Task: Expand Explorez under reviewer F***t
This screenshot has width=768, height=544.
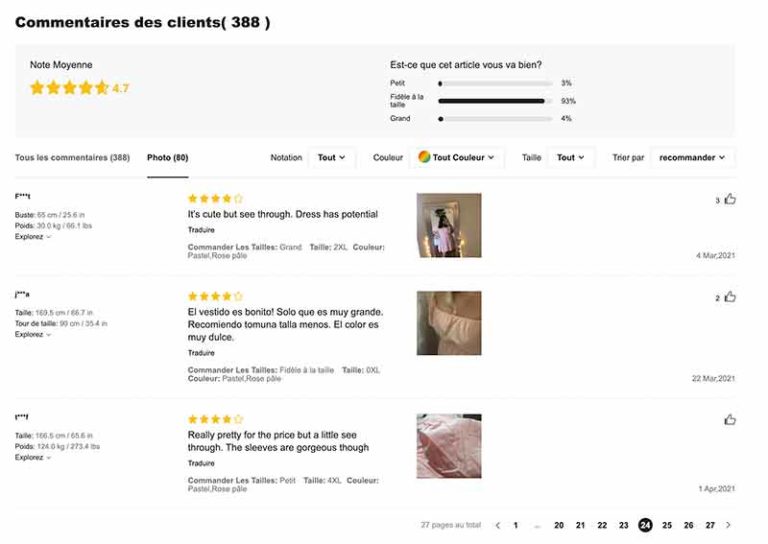Action: pos(33,237)
